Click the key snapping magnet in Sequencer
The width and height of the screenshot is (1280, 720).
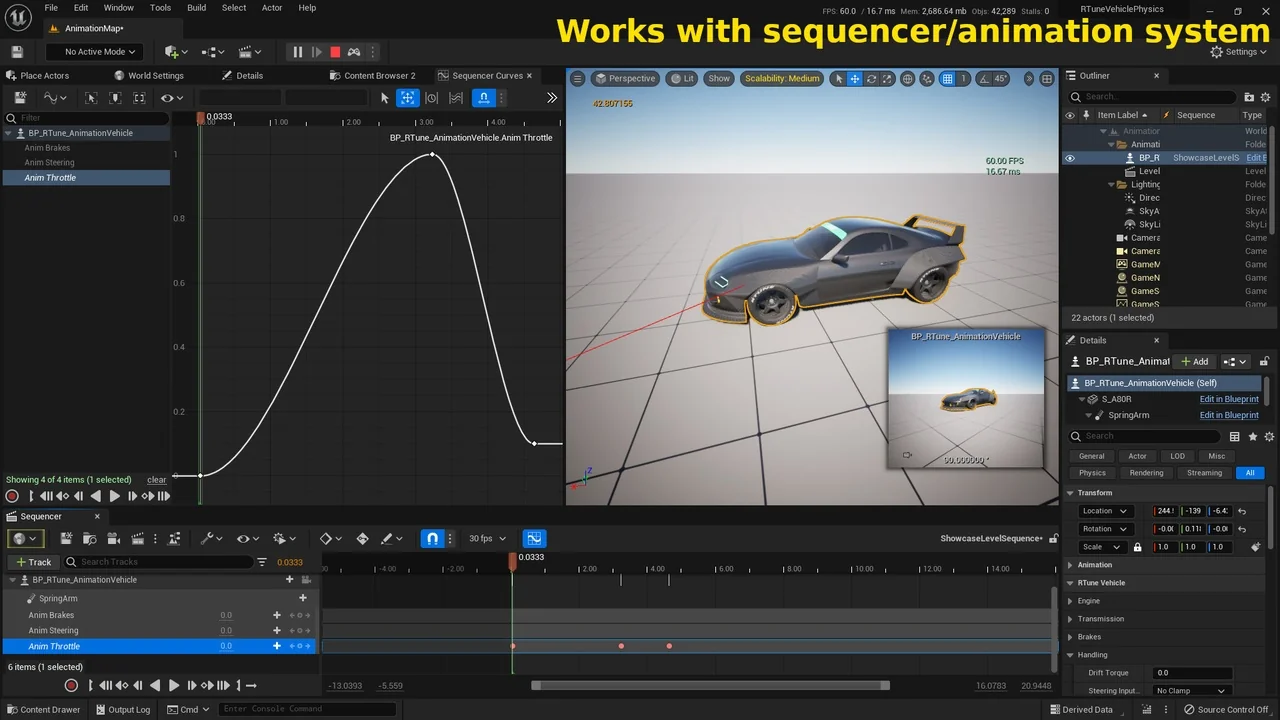pos(432,539)
